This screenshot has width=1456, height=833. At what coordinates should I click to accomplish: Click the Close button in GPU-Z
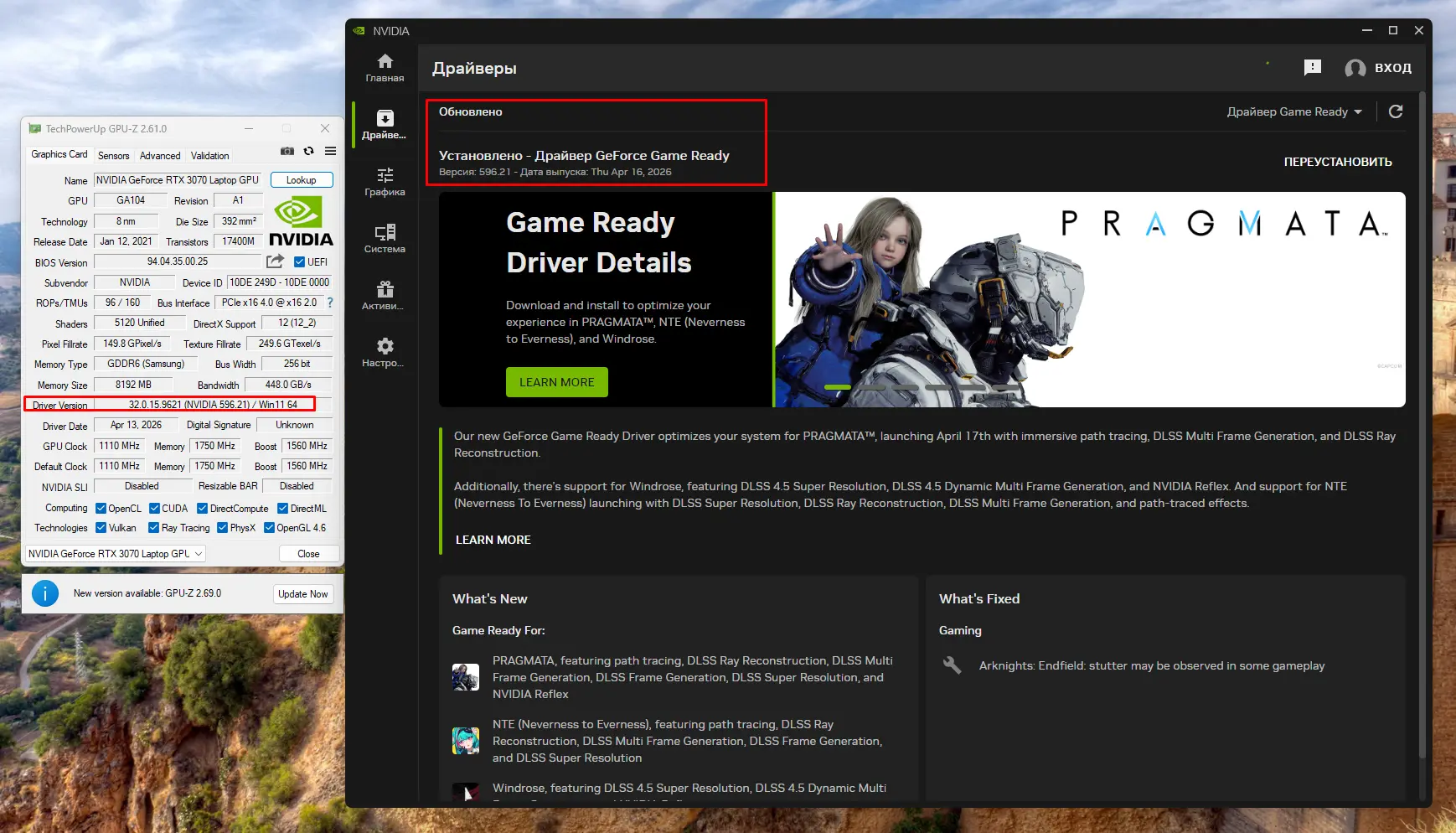point(308,554)
